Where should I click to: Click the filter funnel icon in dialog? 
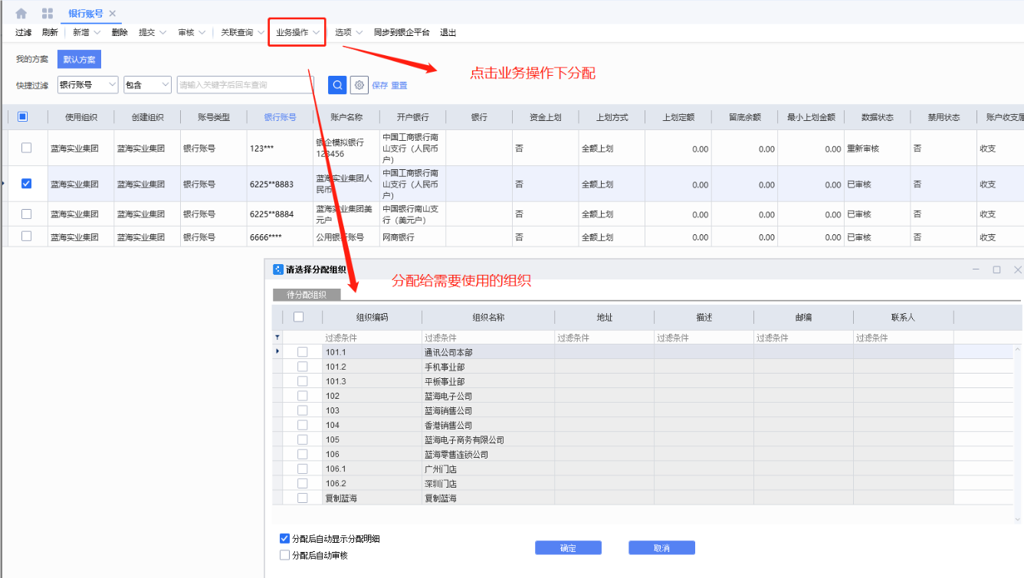click(278, 338)
